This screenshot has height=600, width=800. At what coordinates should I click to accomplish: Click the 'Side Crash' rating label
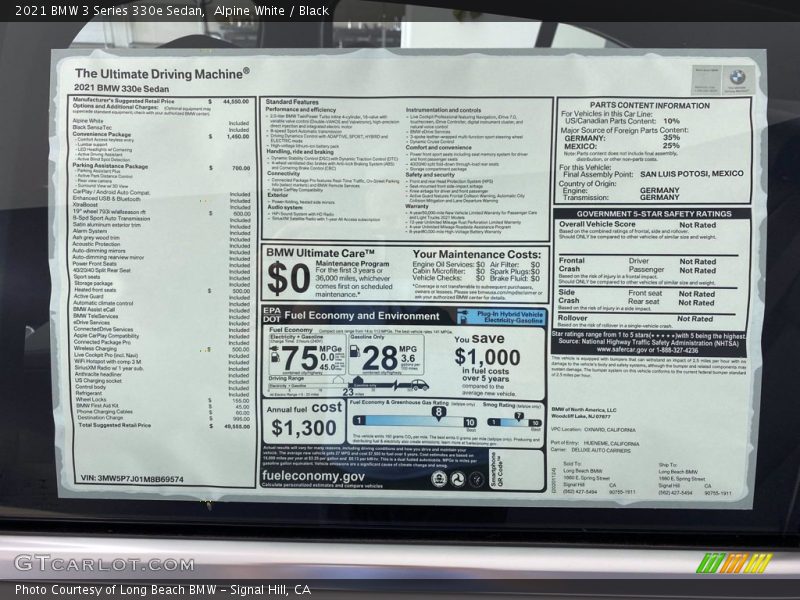568,296
